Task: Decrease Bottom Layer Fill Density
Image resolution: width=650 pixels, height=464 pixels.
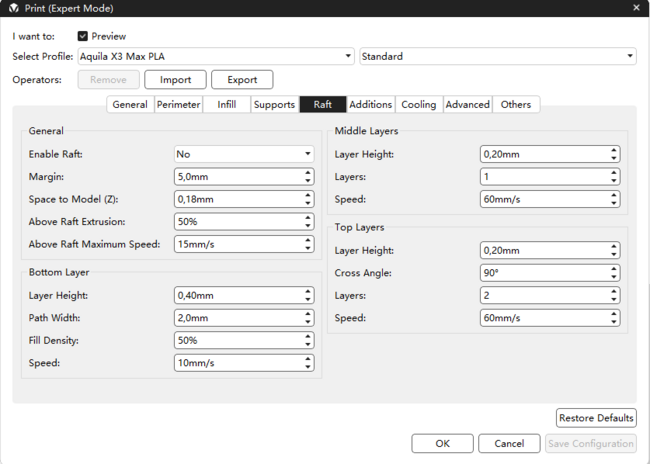Action: pos(307,344)
